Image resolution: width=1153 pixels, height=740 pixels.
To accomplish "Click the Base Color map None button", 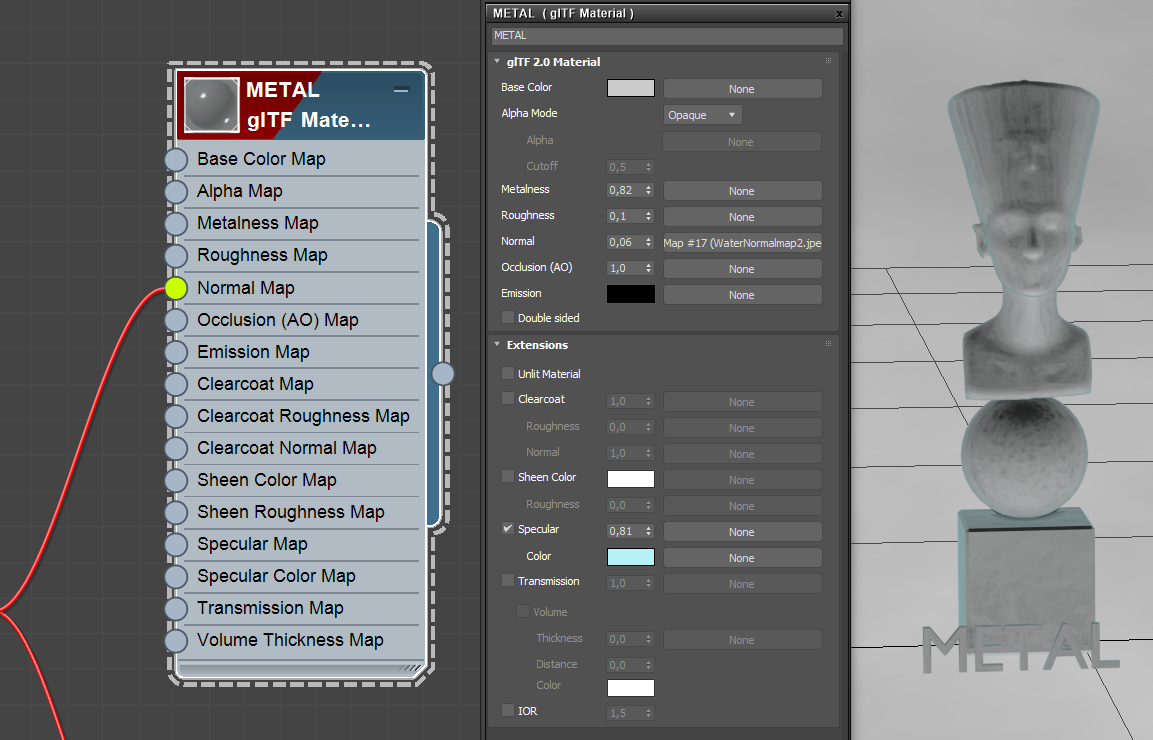I will 742,88.
